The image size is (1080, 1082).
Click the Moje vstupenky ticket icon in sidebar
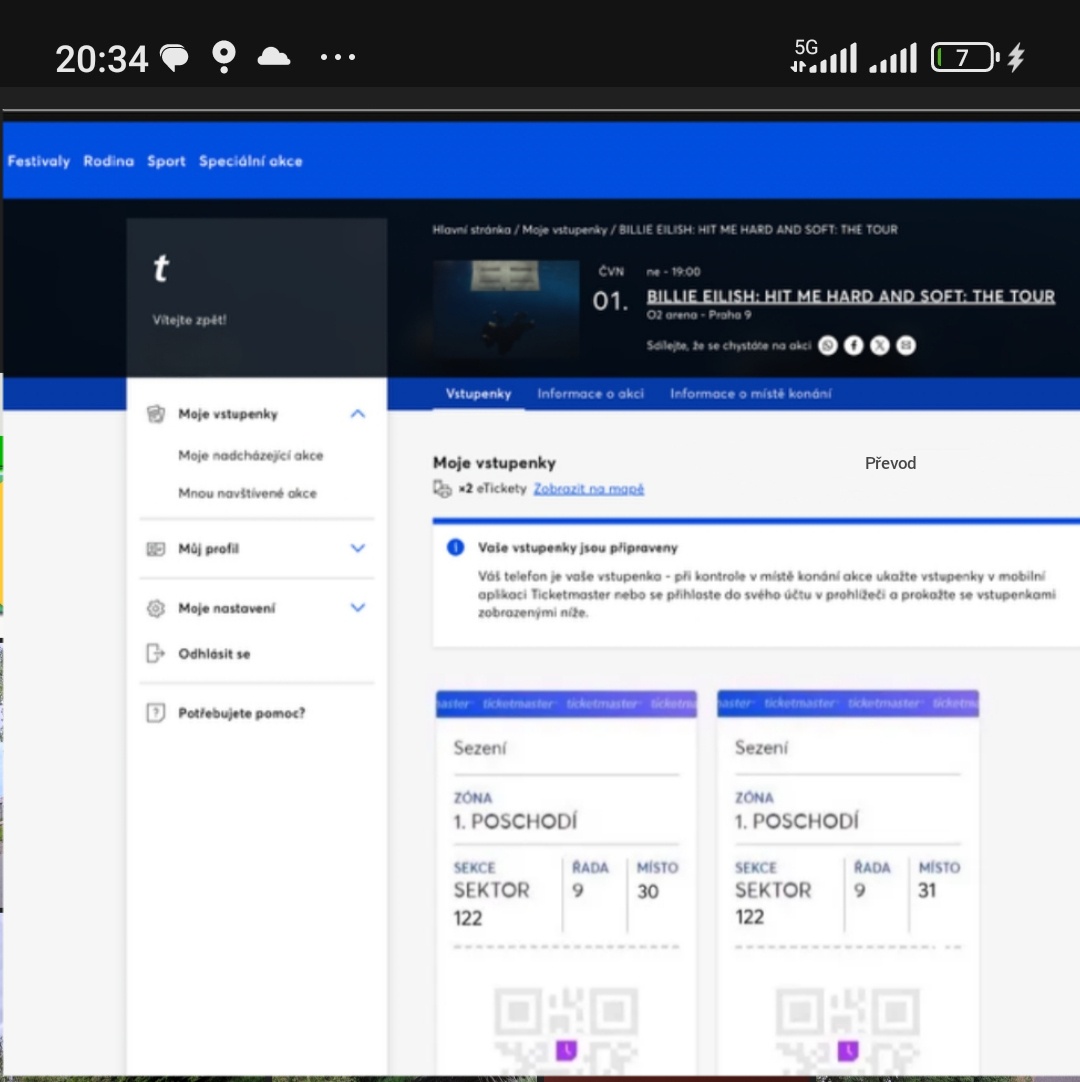point(156,413)
